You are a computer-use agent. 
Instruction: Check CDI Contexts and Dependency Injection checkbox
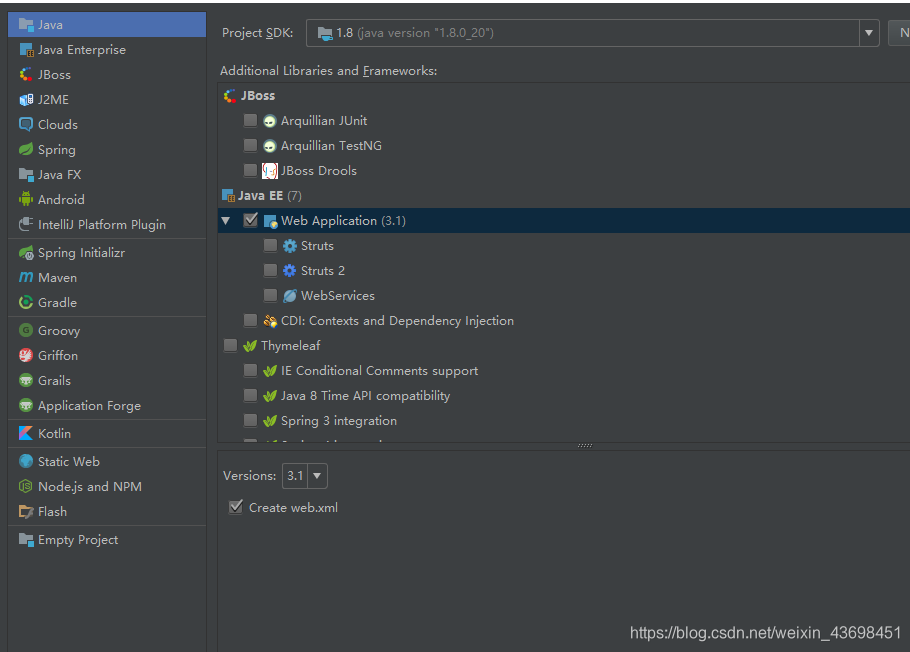click(250, 320)
